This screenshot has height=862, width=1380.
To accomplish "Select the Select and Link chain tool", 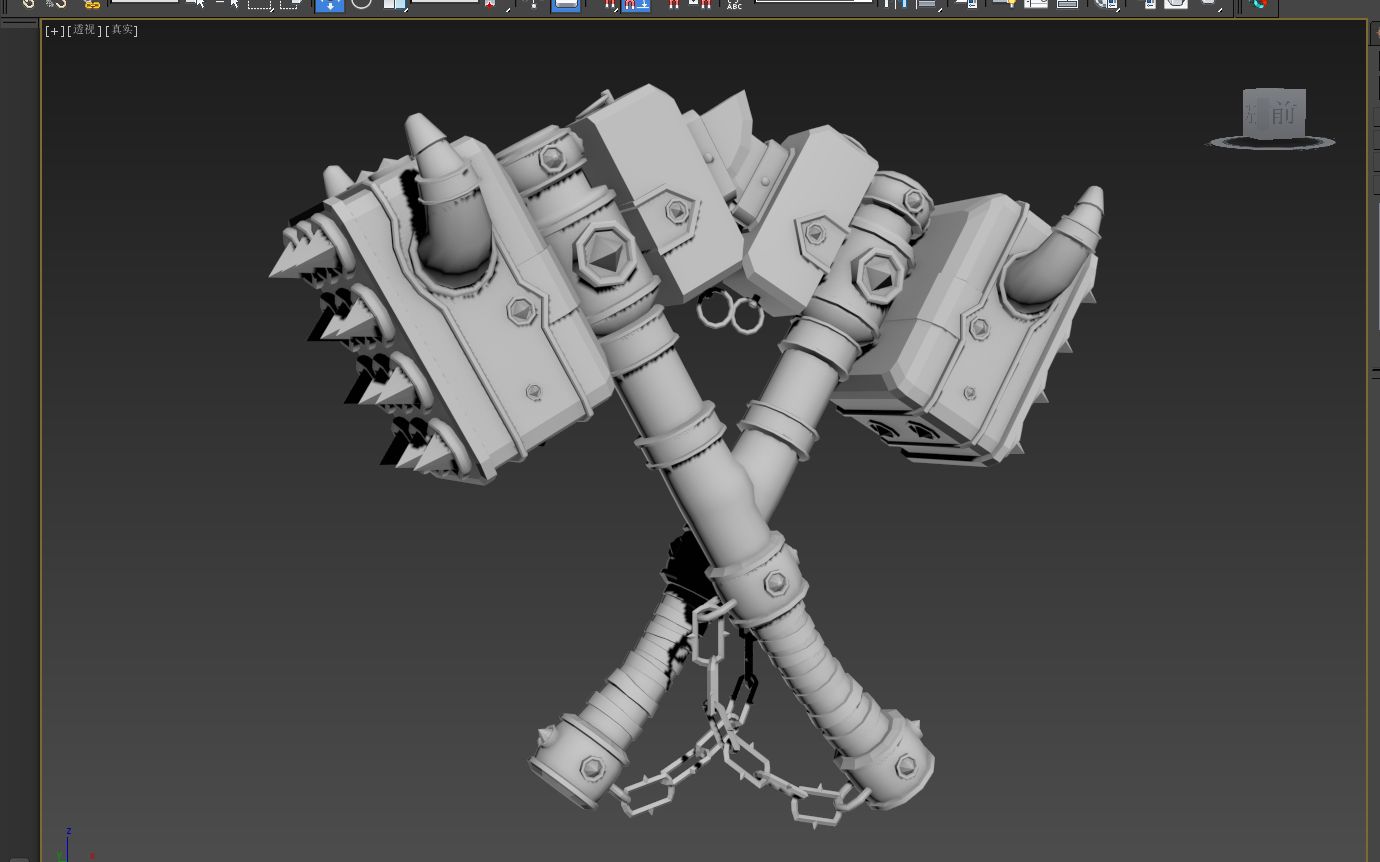I will [29, 4].
